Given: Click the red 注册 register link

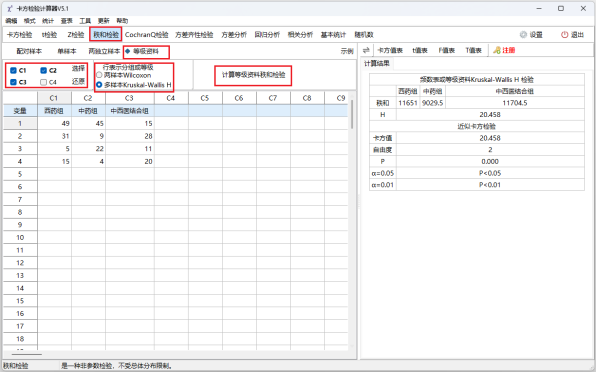Looking at the screenshot, I should [509, 50].
